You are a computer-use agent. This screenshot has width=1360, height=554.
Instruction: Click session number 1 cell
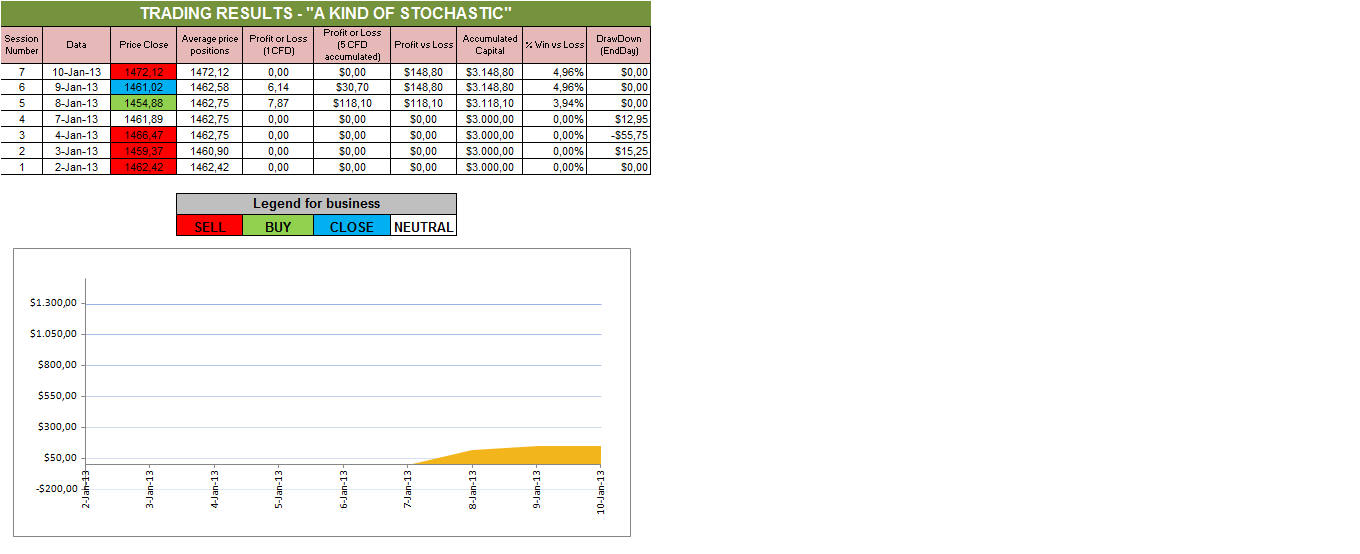click(x=22, y=167)
